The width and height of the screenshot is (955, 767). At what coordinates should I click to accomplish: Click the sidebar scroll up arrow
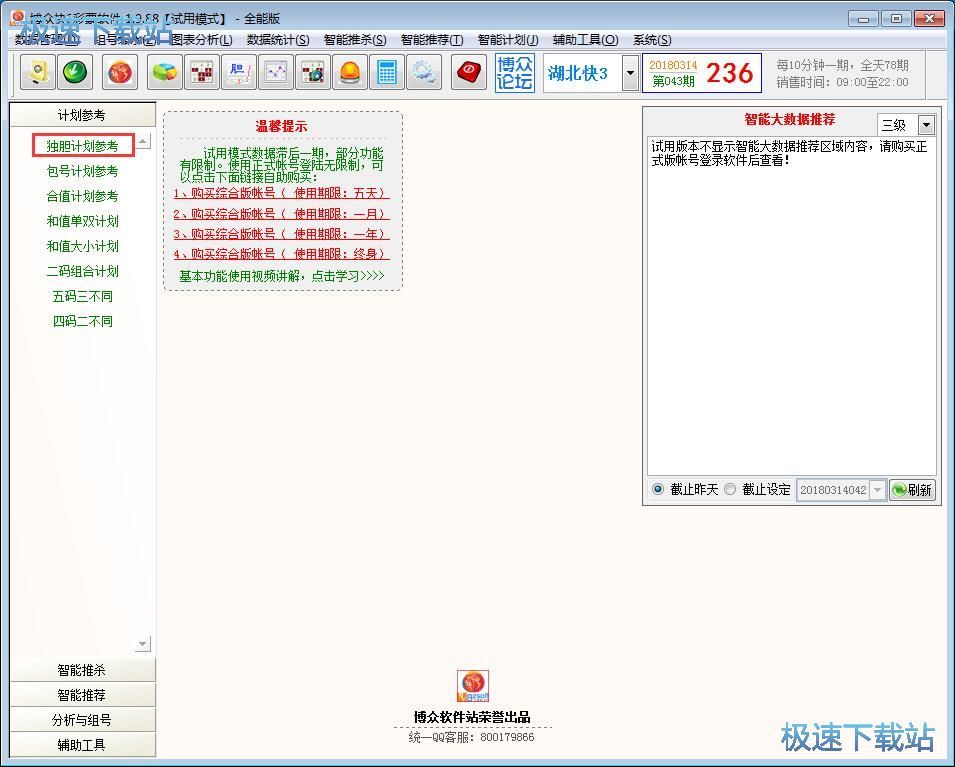pos(143,141)
